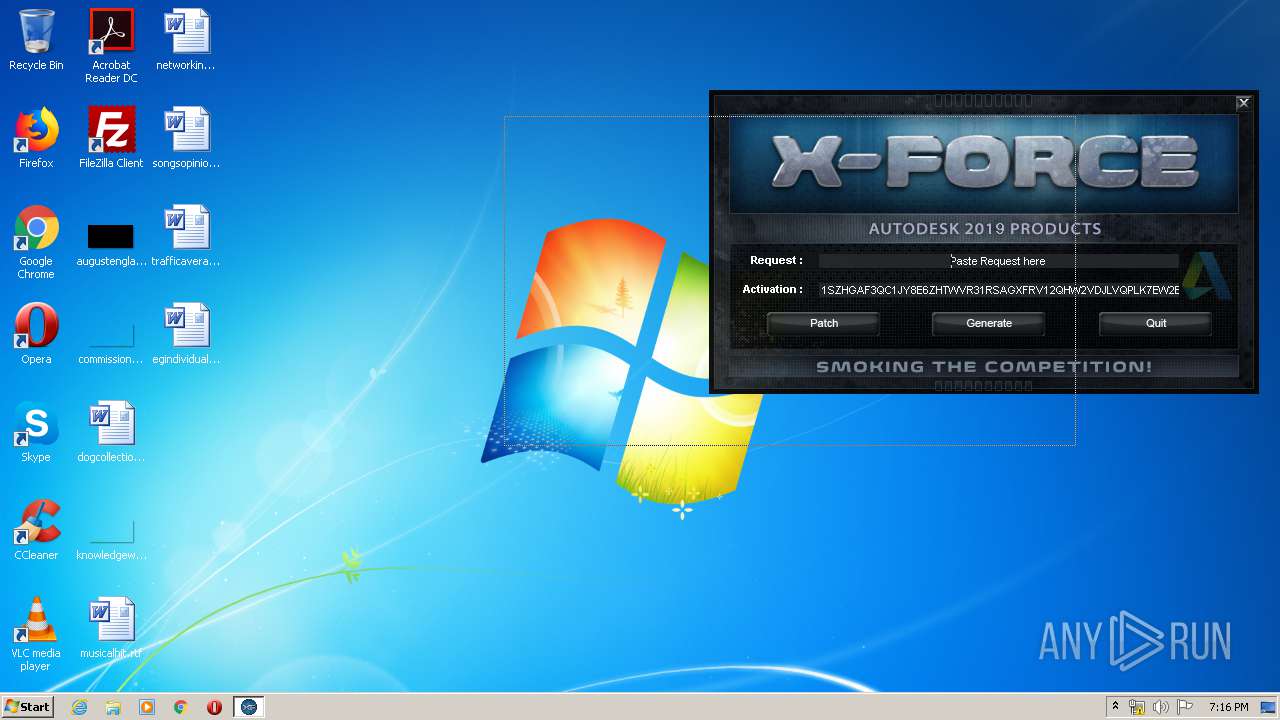
Task: Open the volume speaker tray icon
Action: (x=1161, y=707)
